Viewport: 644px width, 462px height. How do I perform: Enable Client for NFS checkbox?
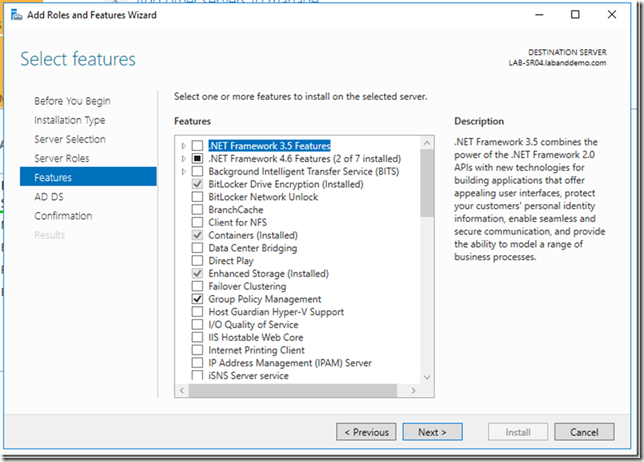coord(198,222)
